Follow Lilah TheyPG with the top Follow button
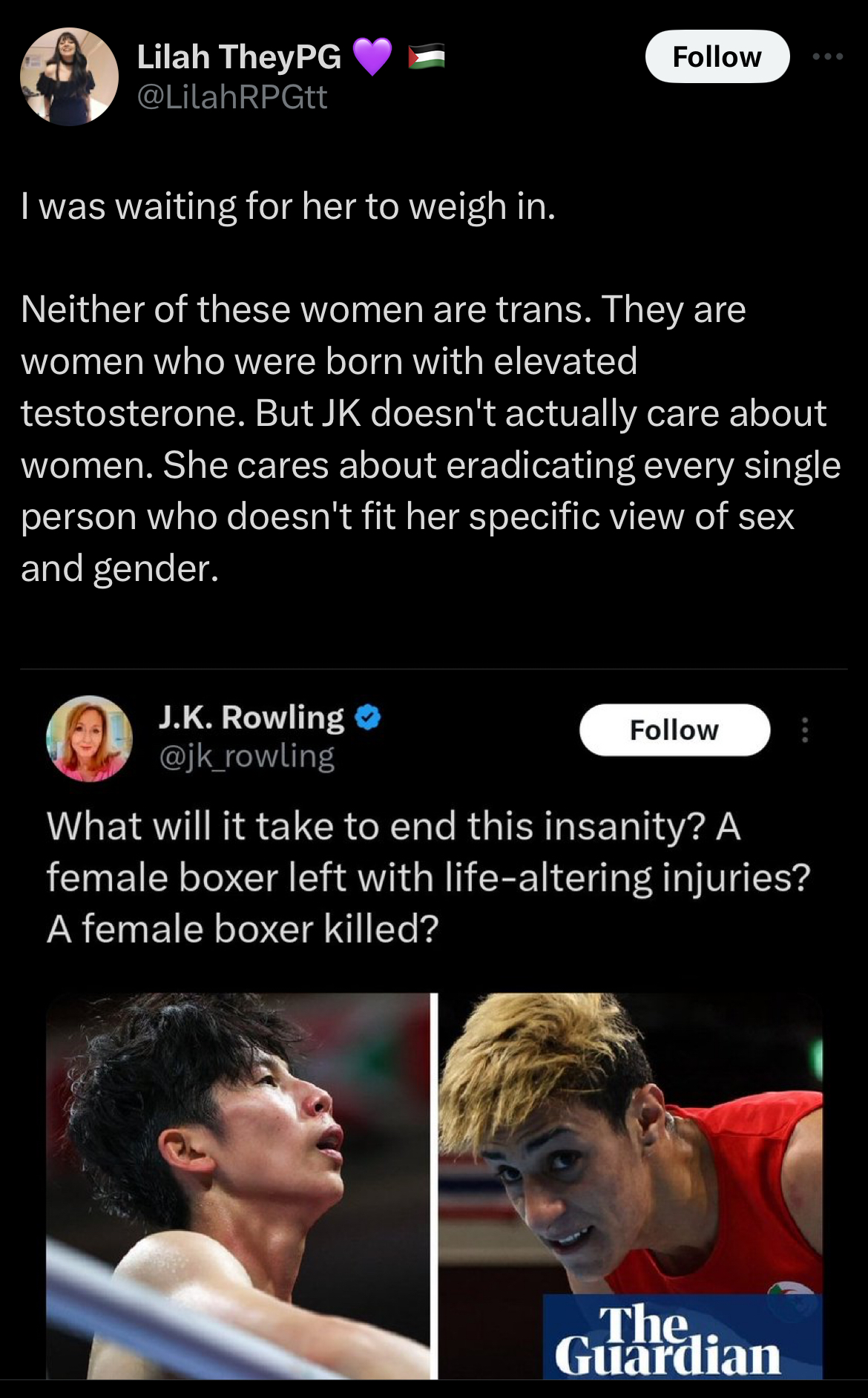The height and width of the screenshot is (1398, 868). (x=717, y=56)
